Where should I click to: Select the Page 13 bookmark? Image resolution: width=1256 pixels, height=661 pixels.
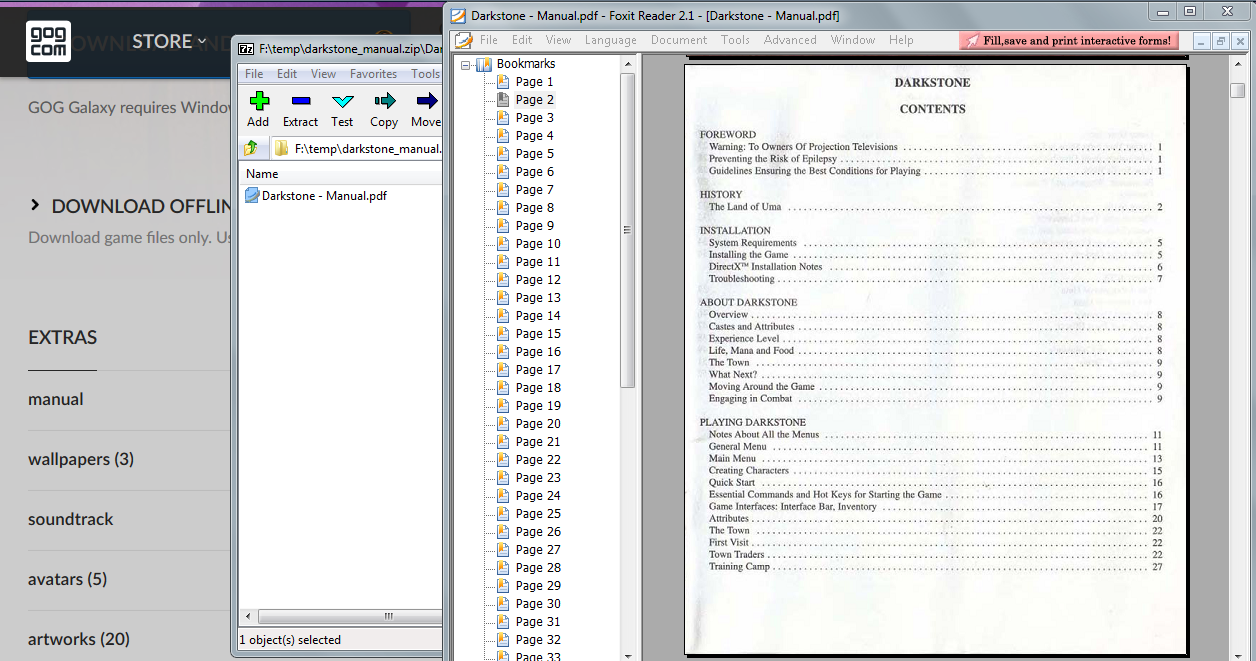click(x=538, y=298)
